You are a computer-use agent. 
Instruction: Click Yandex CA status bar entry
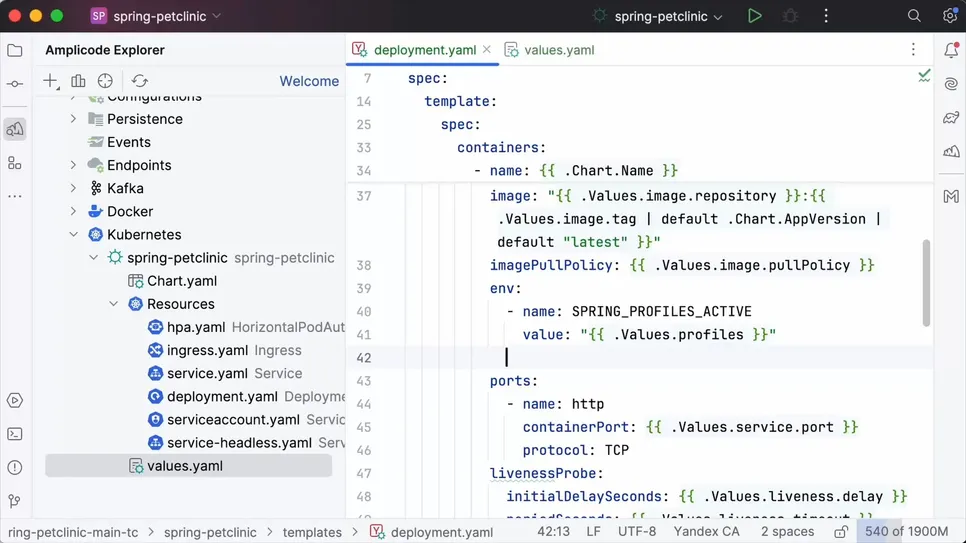coord(706,531)
